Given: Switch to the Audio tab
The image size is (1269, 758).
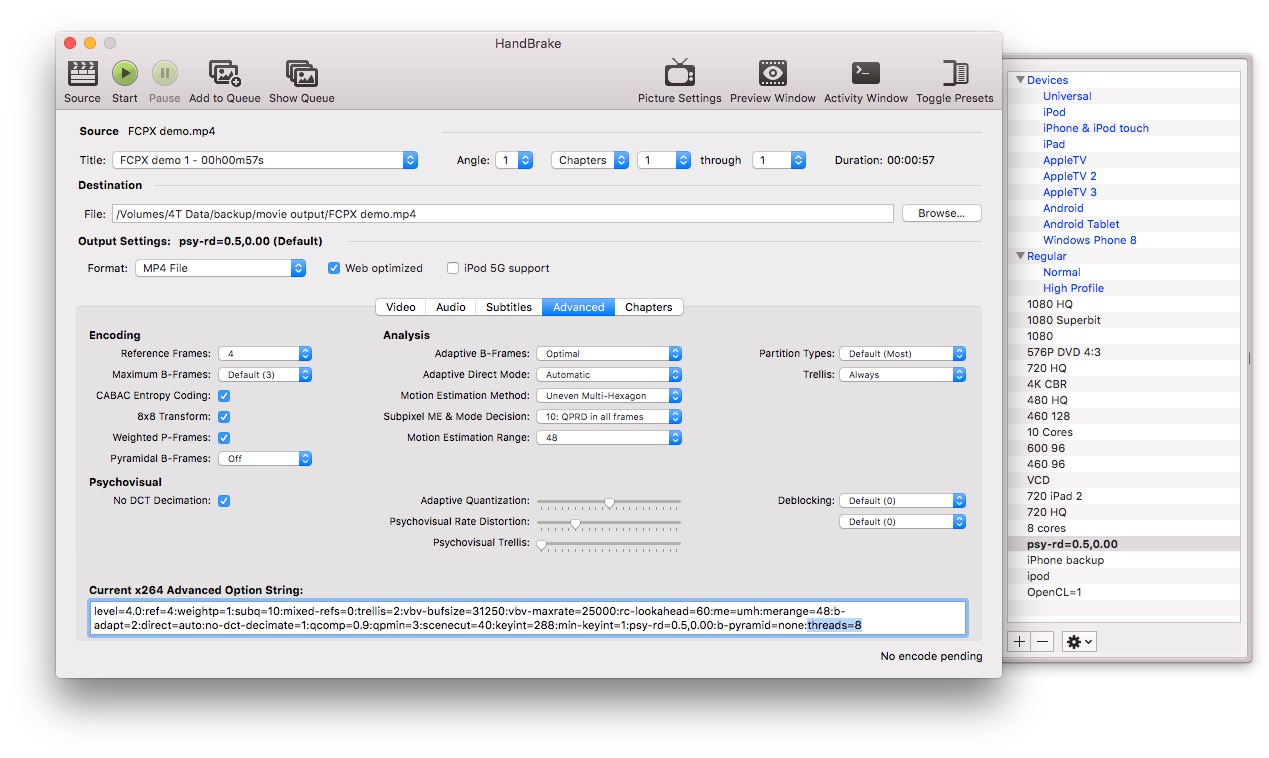Looking at the screenshot, I should click(451, 307).
